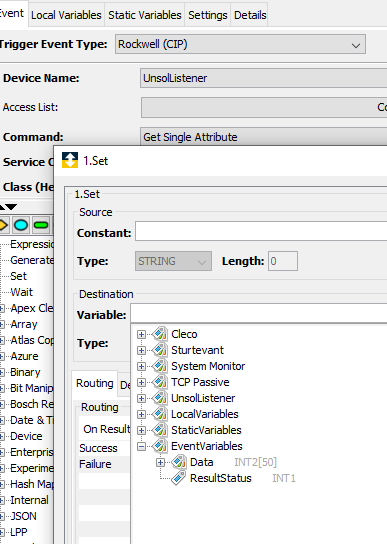Expand the TCP Passive node
The width and height of the screenshot is (387, 544).
point(141,382)
